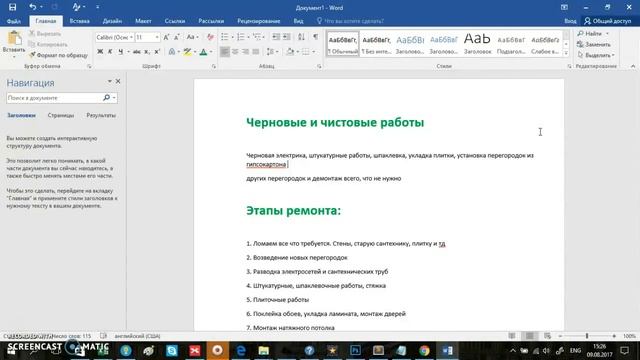
Task: Switch to the Рецензирование ribbon tab
Action: pyautogui.click(x=259, y=21)
